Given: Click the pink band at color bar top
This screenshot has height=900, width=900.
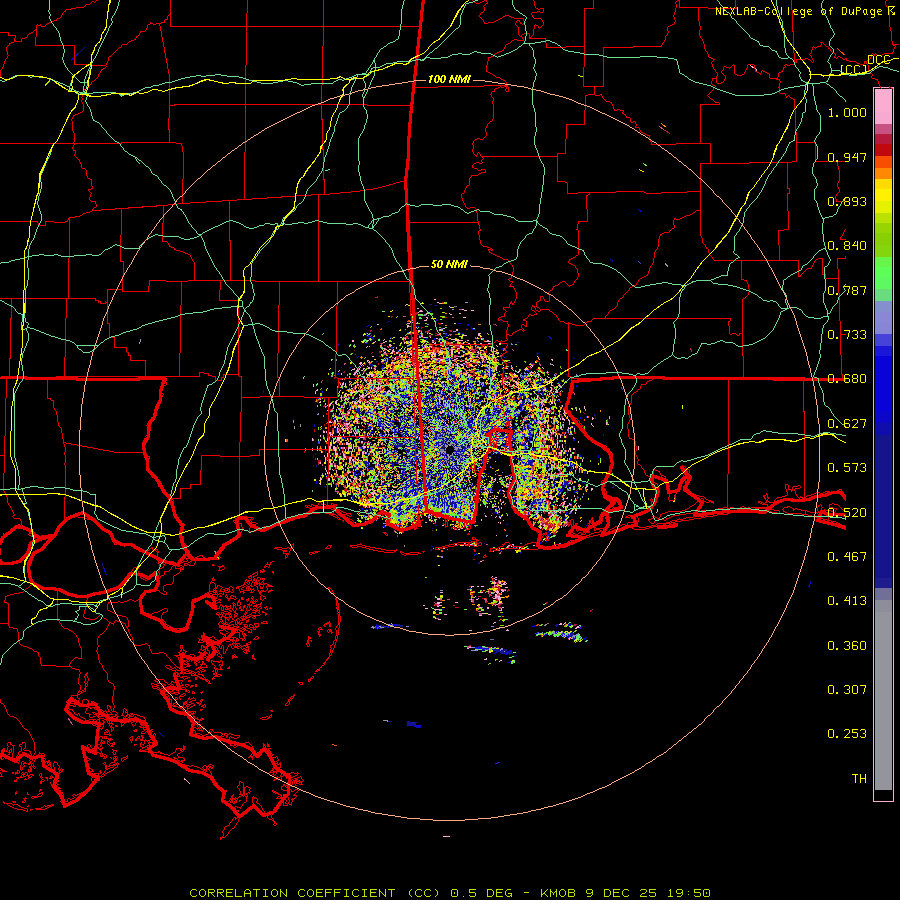Looking at the screenshot, I should (883, 107).
